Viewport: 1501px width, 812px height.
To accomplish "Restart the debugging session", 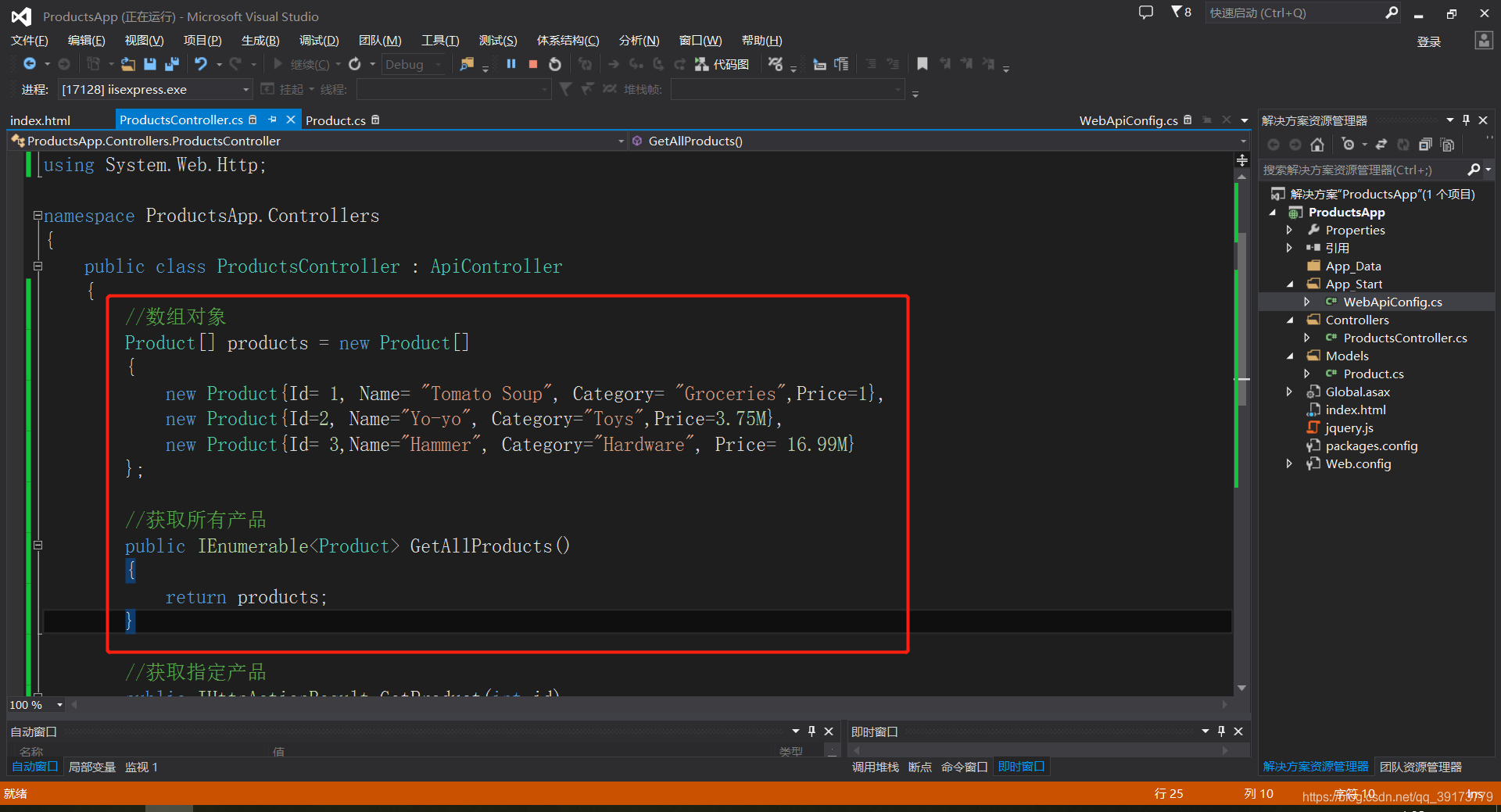I will tap(555, 64).
